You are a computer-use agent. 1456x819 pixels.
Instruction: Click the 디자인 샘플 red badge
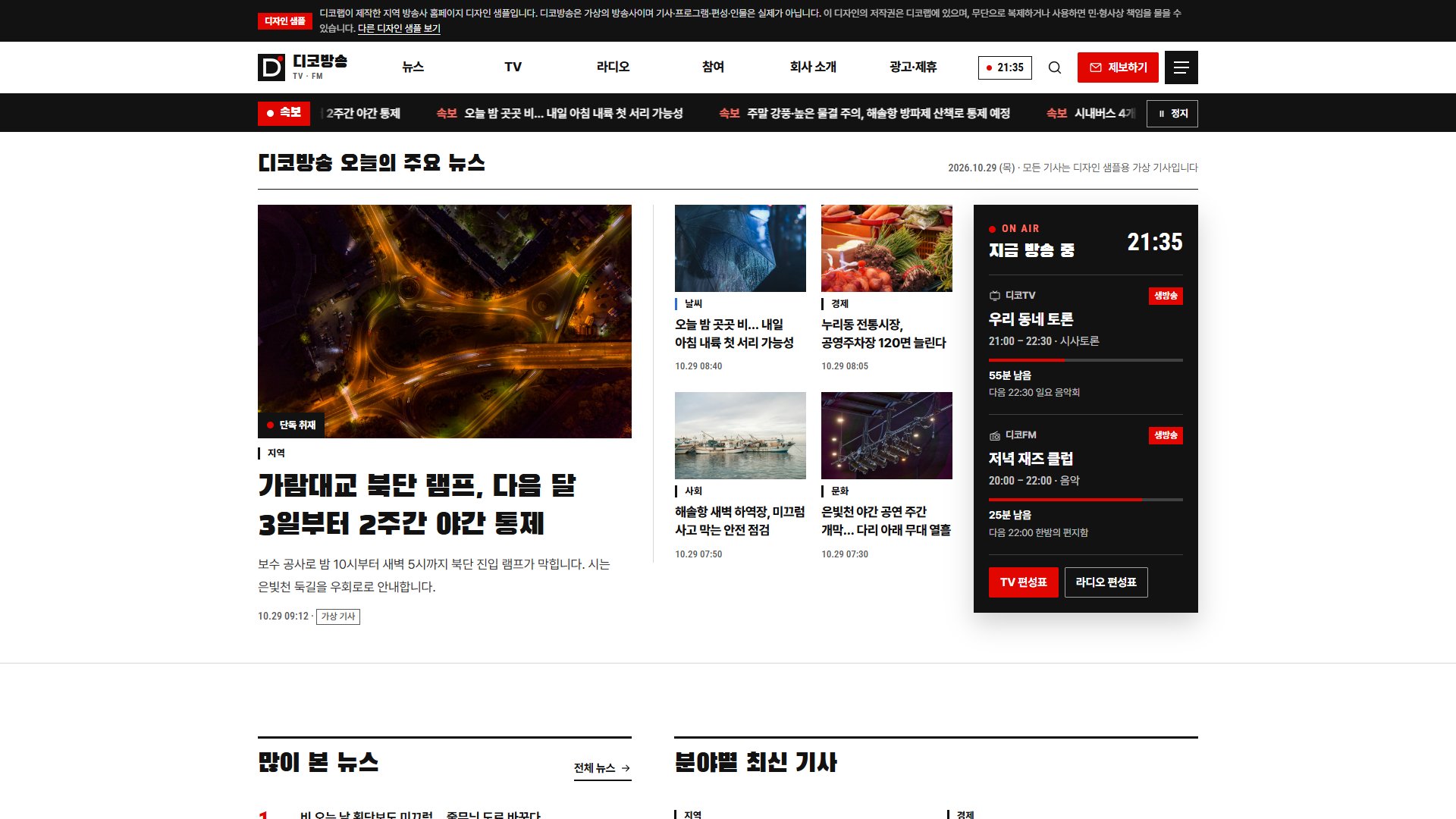[285, 21]
